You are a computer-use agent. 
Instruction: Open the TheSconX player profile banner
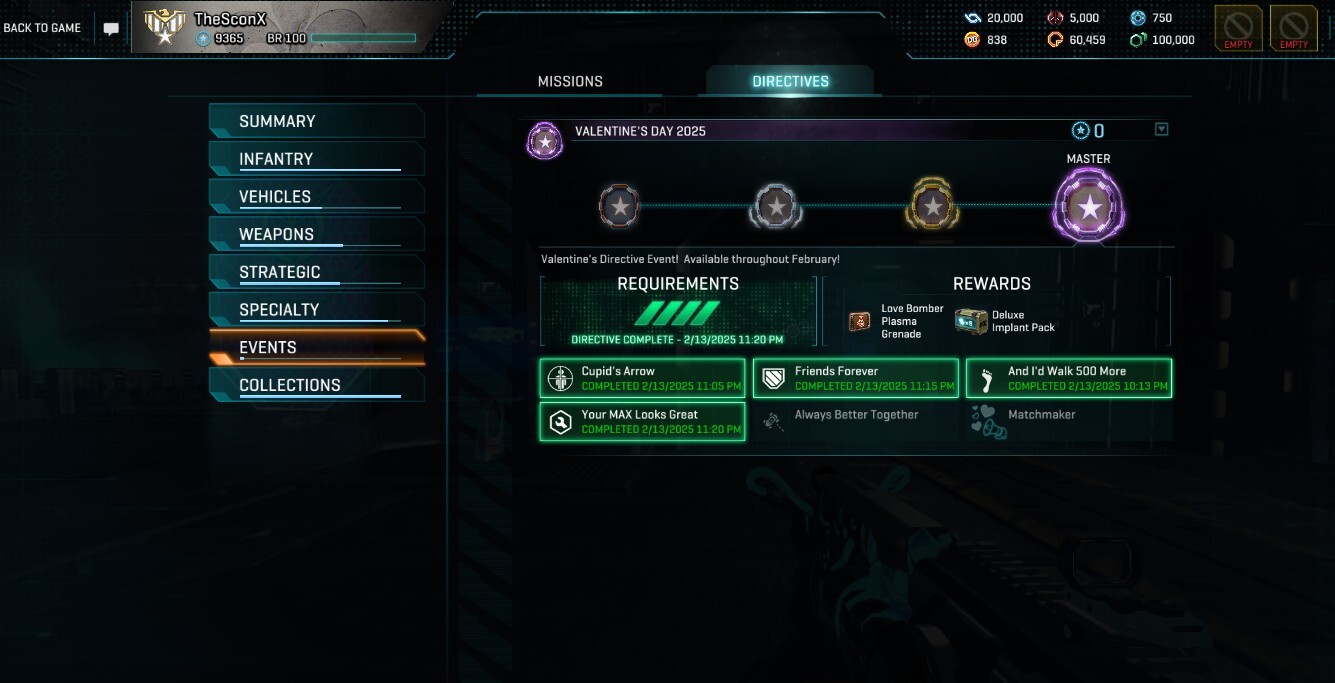point(290,28)
